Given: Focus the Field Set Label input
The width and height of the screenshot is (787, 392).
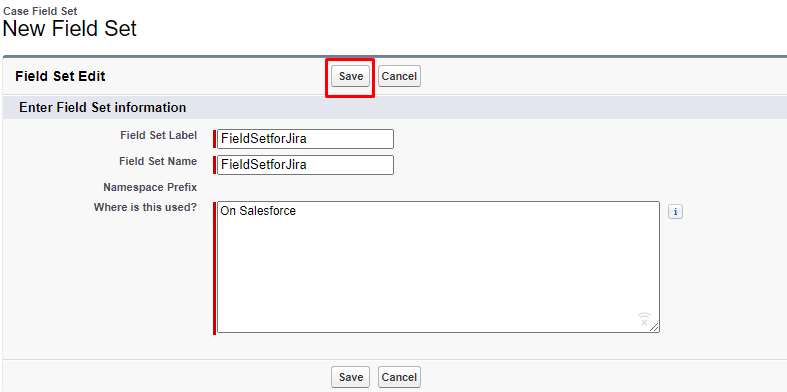Looking at the screenshot, I should [305, 139].
